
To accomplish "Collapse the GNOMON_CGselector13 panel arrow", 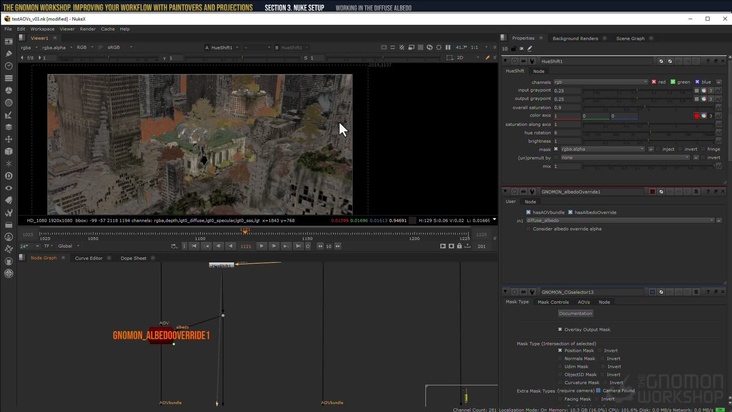I will coord(505,292).
